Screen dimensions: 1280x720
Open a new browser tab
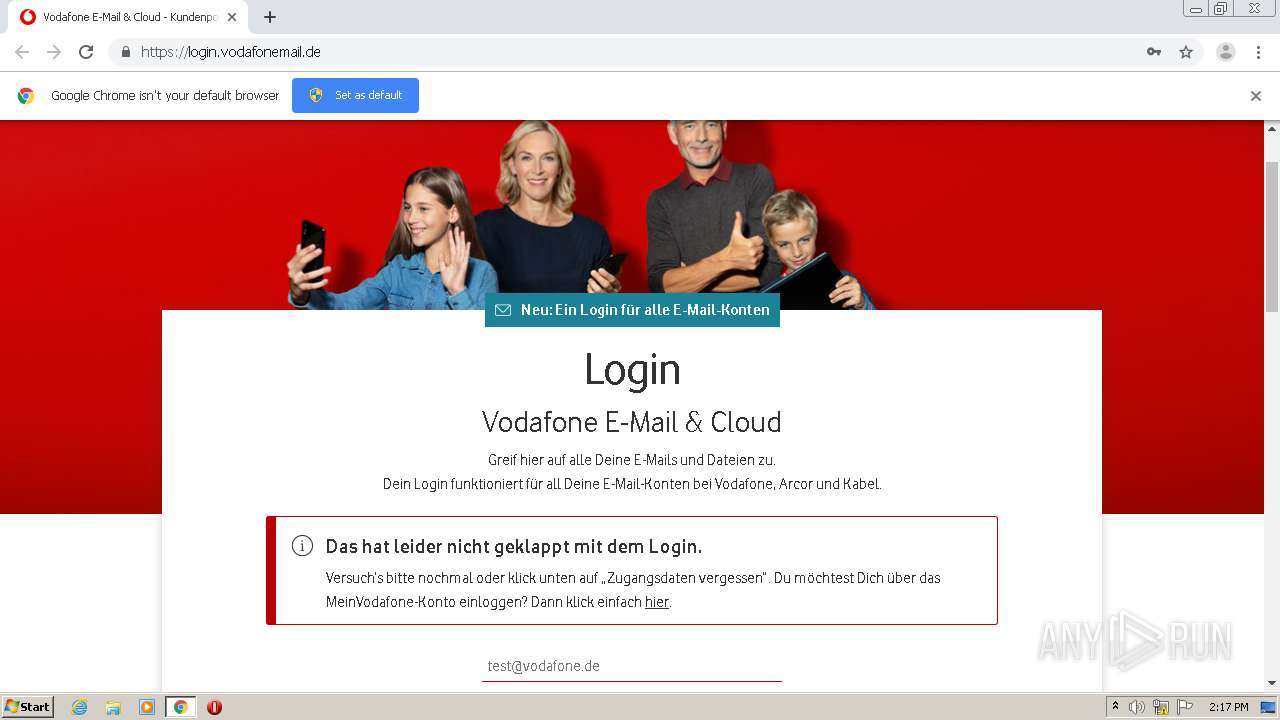(270, 17)
